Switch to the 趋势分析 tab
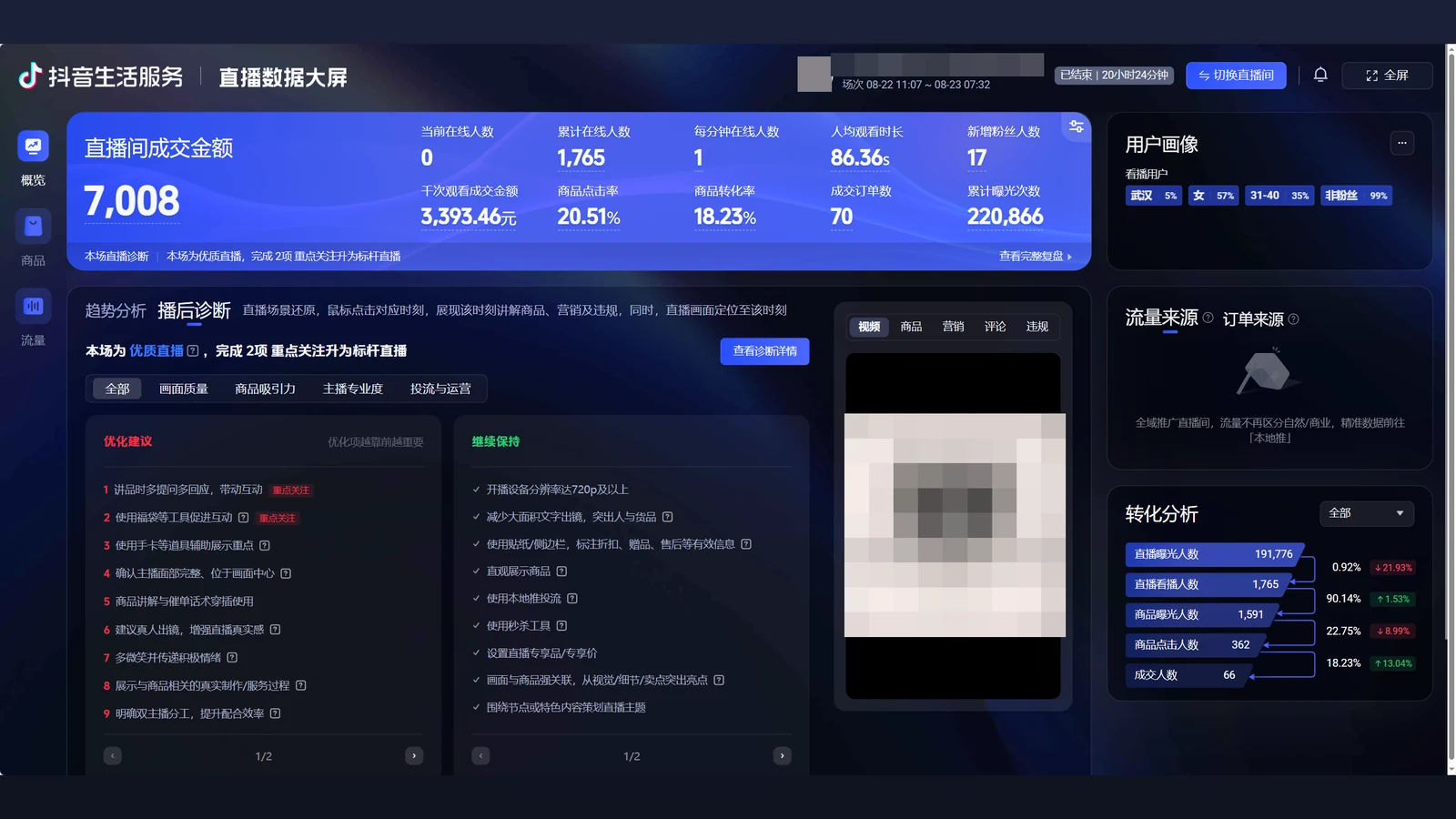The width and height of the screenshot is (1456, 819). (116, 311)
